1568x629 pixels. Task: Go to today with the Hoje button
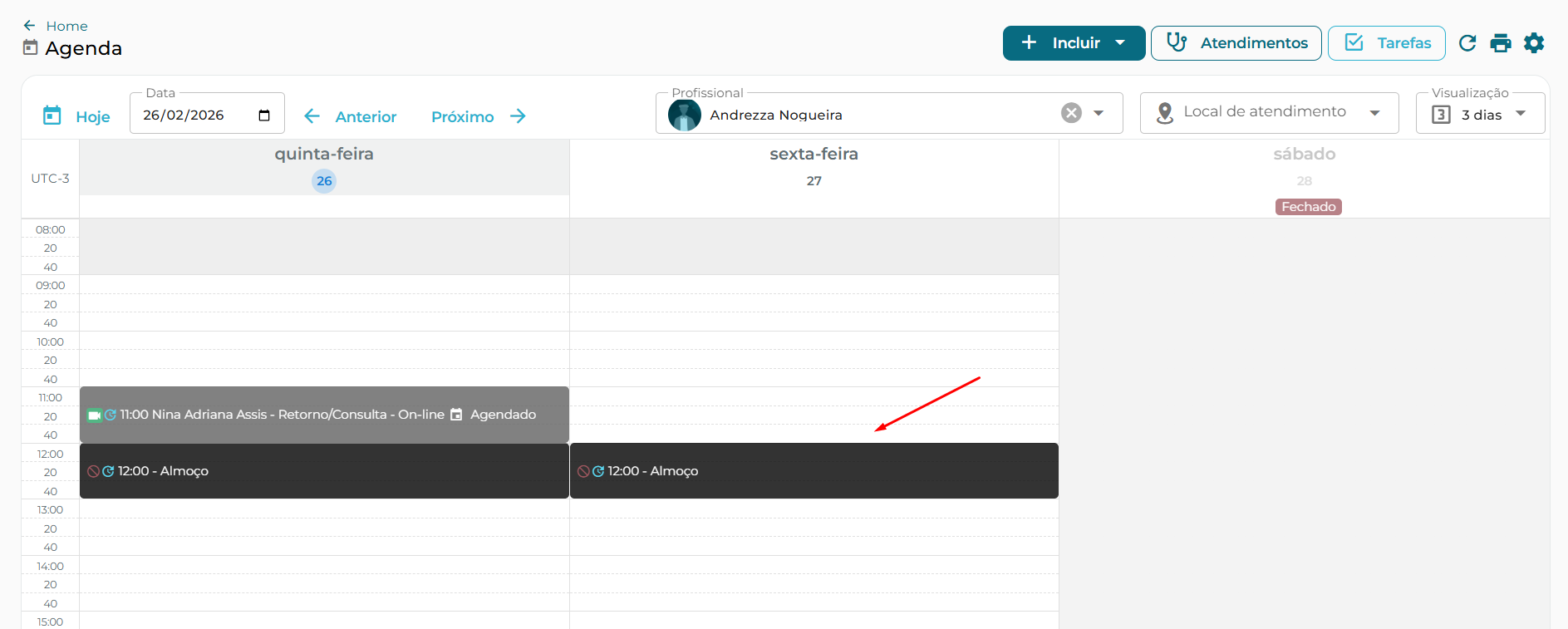pos(76,116)
